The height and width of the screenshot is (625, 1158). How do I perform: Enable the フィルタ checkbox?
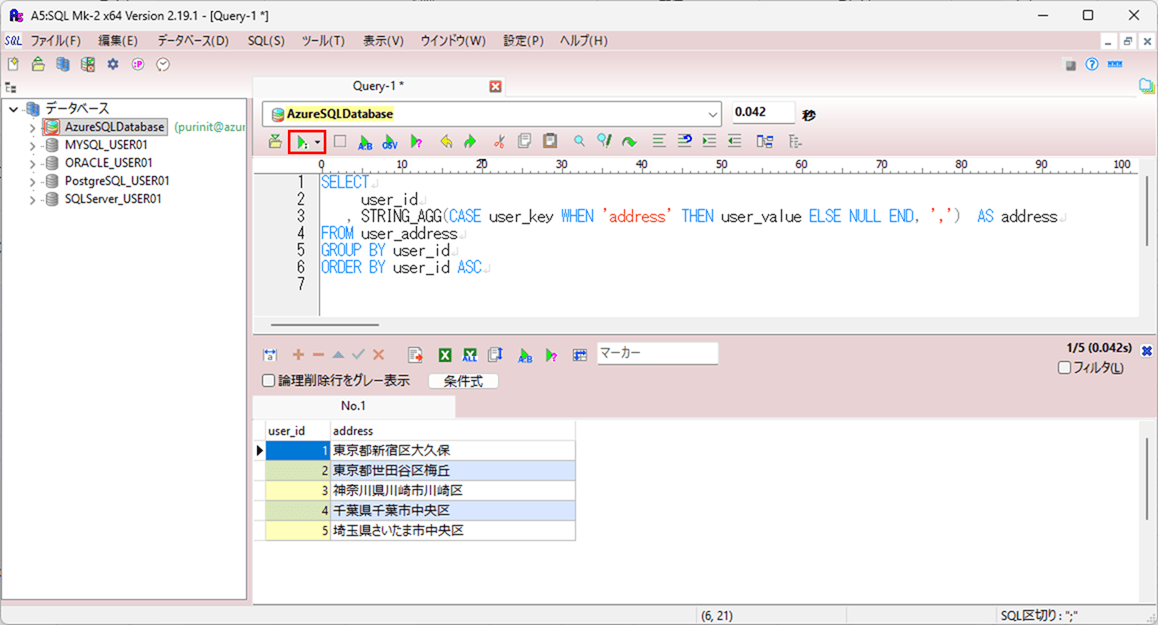point(1064,368)
